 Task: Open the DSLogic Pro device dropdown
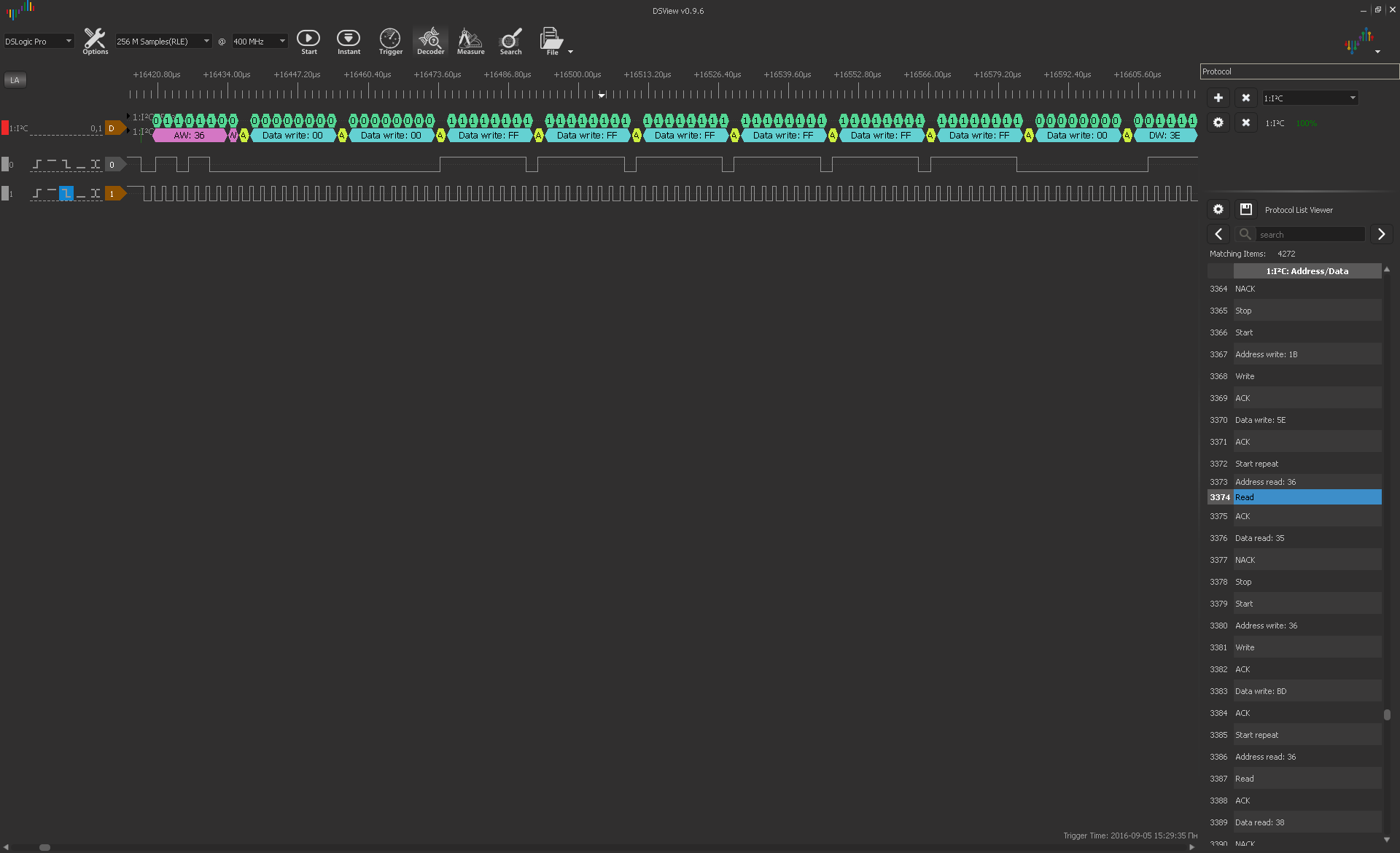click(39, 42)
